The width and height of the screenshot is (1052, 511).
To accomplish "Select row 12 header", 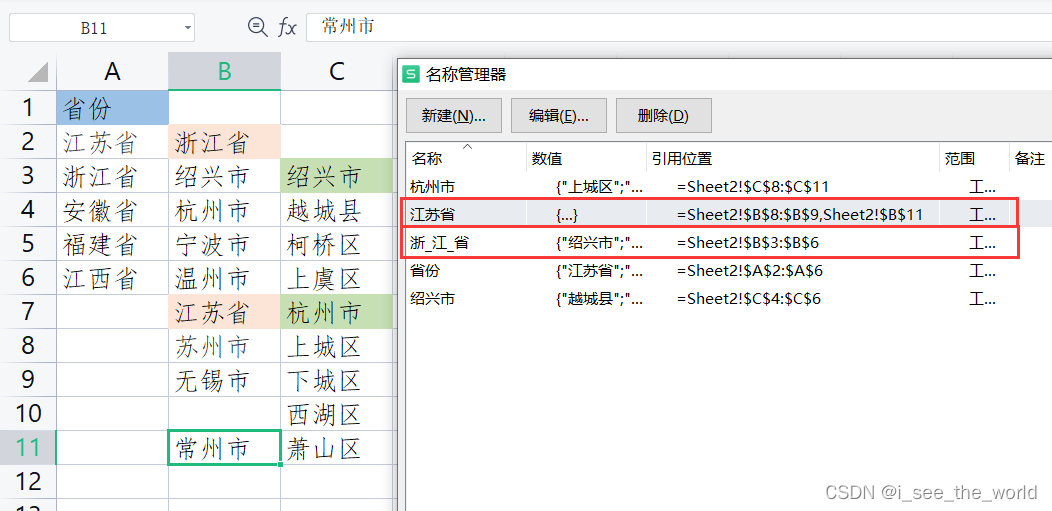I will [x=28, y=481].
